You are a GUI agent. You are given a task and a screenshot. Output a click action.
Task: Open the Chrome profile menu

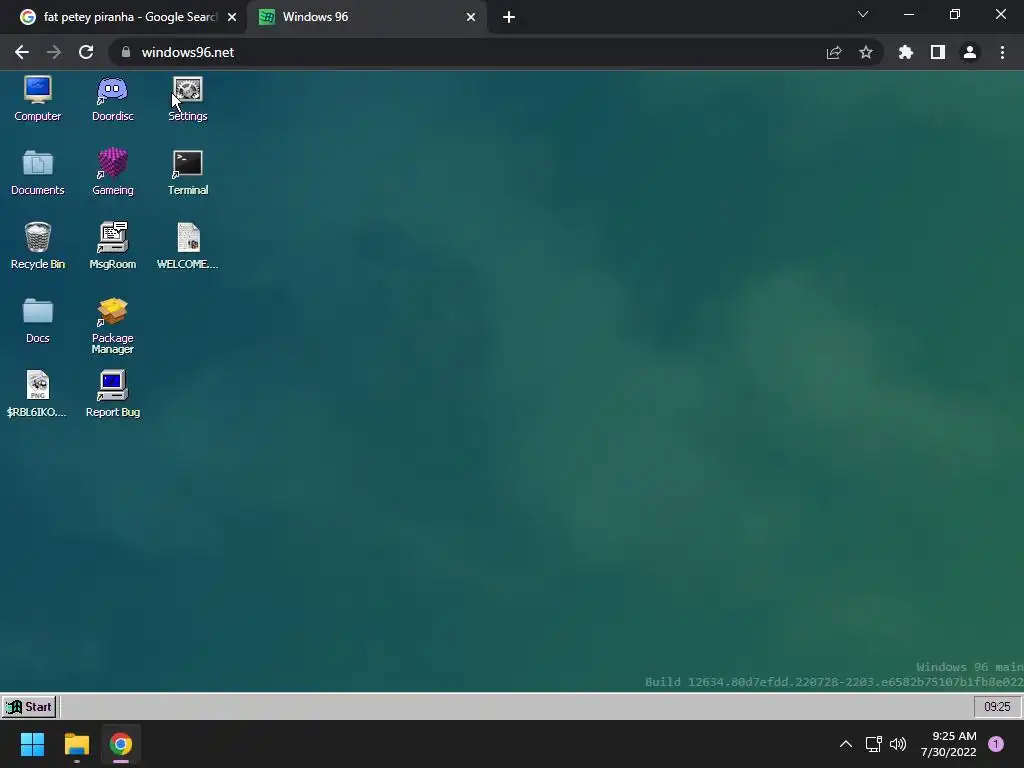(x=970, y=52)
